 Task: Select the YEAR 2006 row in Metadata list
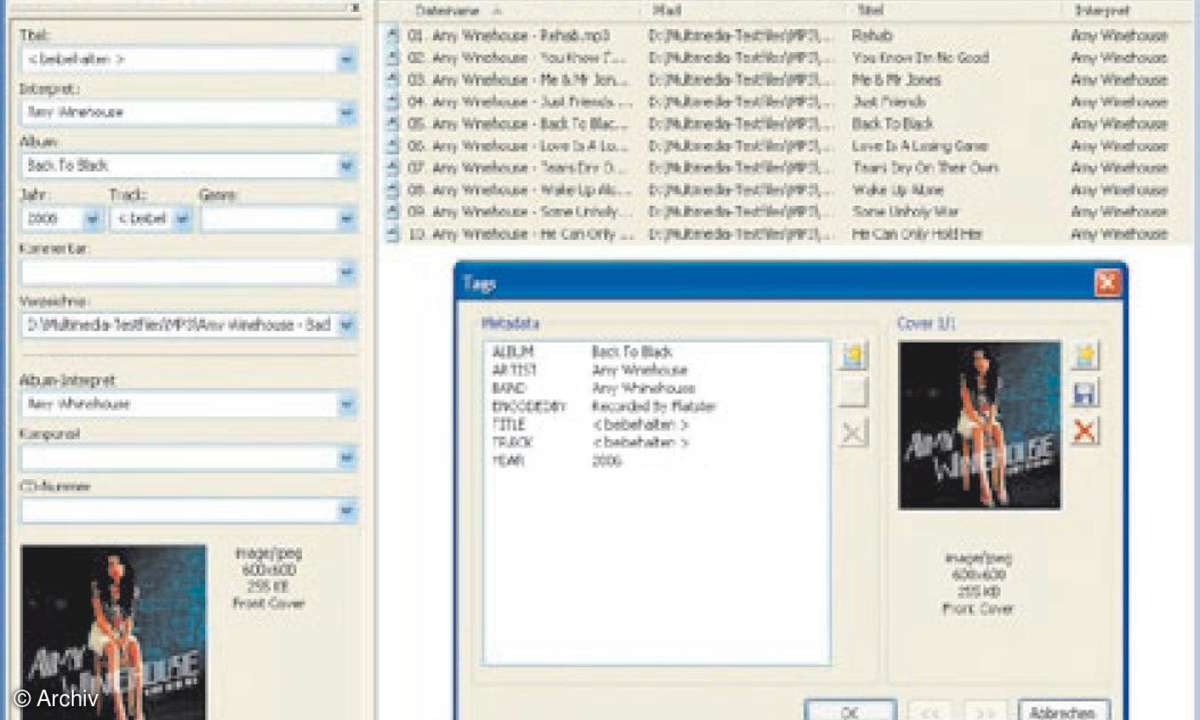click(656, 461)
